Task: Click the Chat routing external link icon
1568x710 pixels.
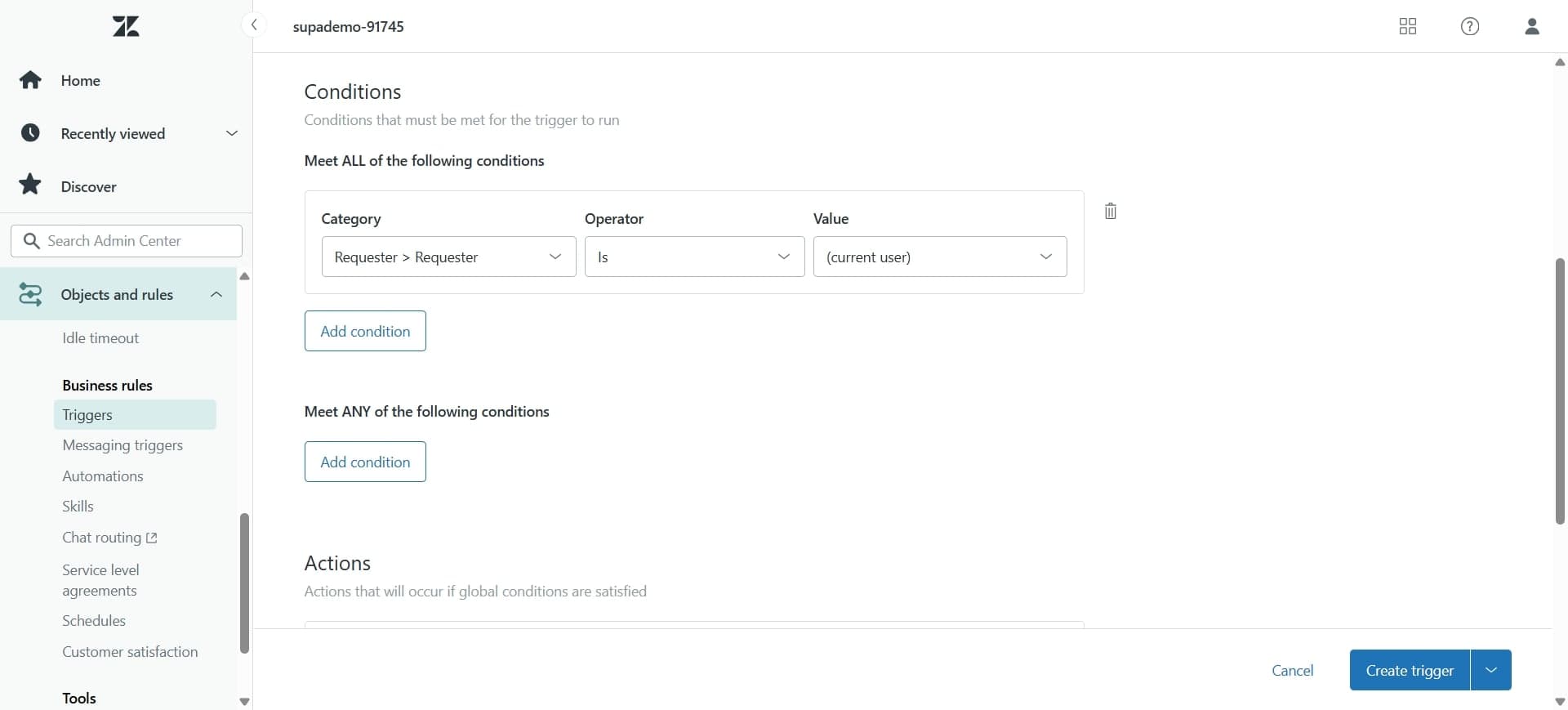Action: 151,538
